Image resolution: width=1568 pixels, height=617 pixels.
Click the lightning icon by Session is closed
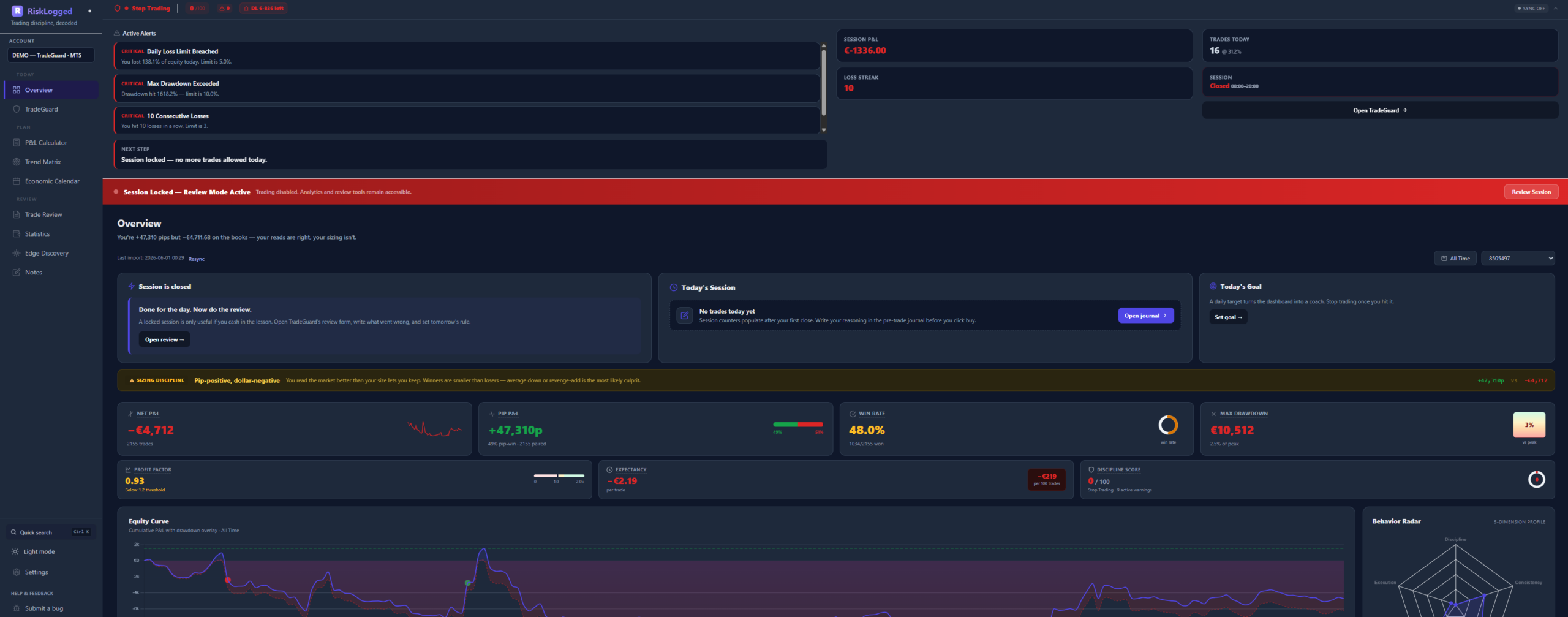131,286
